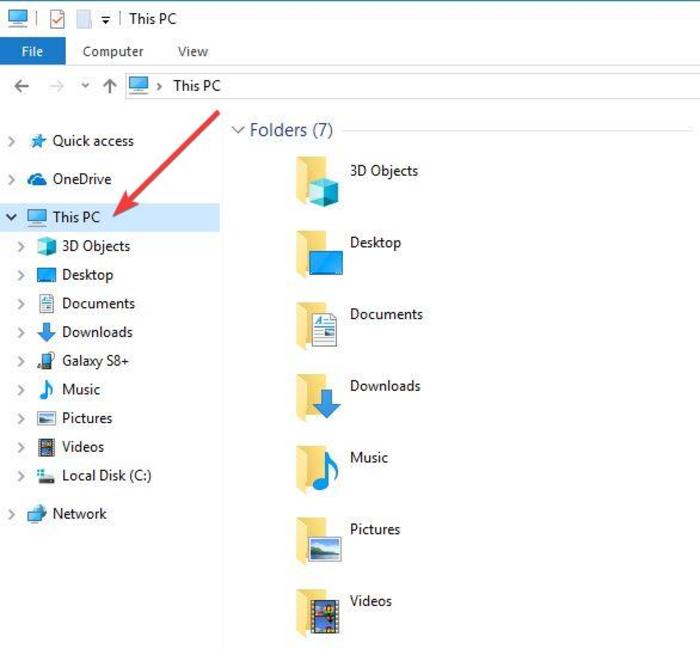Click the Properties checkmark icon in title bar

[57, 19]
